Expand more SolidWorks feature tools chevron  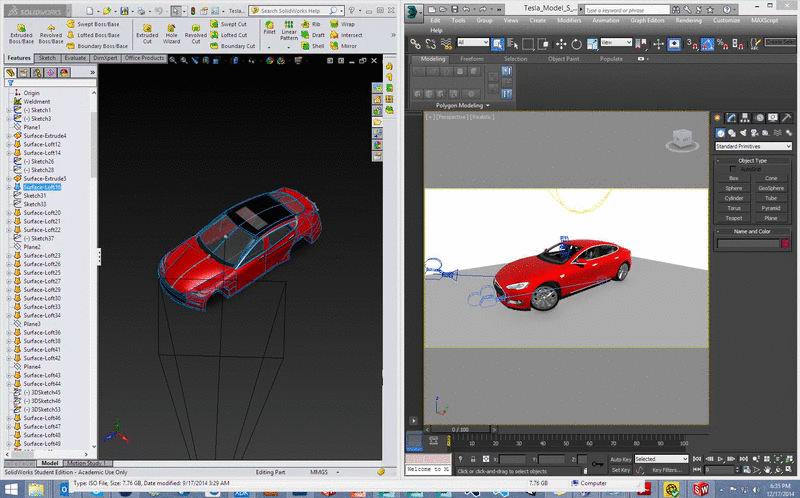pyautogui.click(x=393, y=35)
